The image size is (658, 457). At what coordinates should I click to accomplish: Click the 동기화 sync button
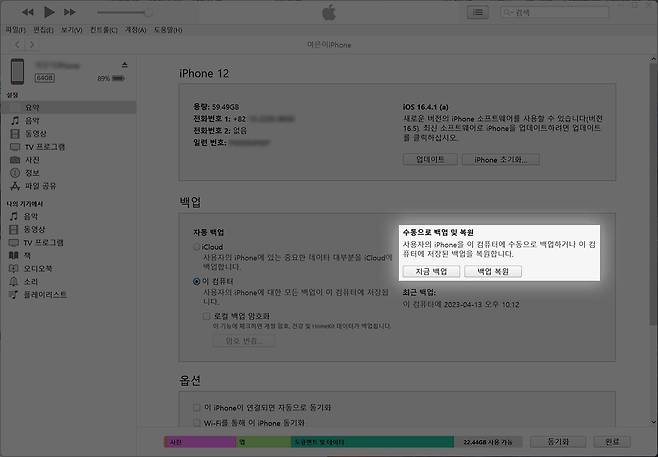(x=558, y=442)
